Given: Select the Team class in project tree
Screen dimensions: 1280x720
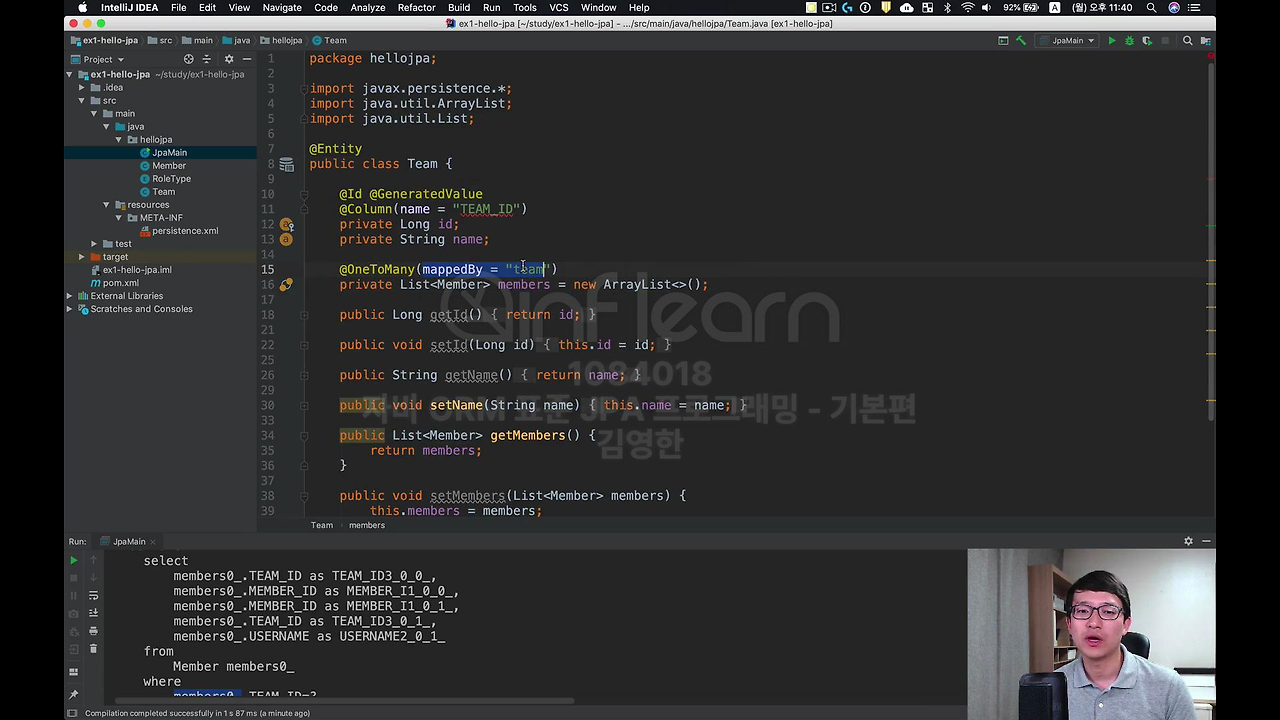Looking at the screenshot, I should click(x=163, y=191).
